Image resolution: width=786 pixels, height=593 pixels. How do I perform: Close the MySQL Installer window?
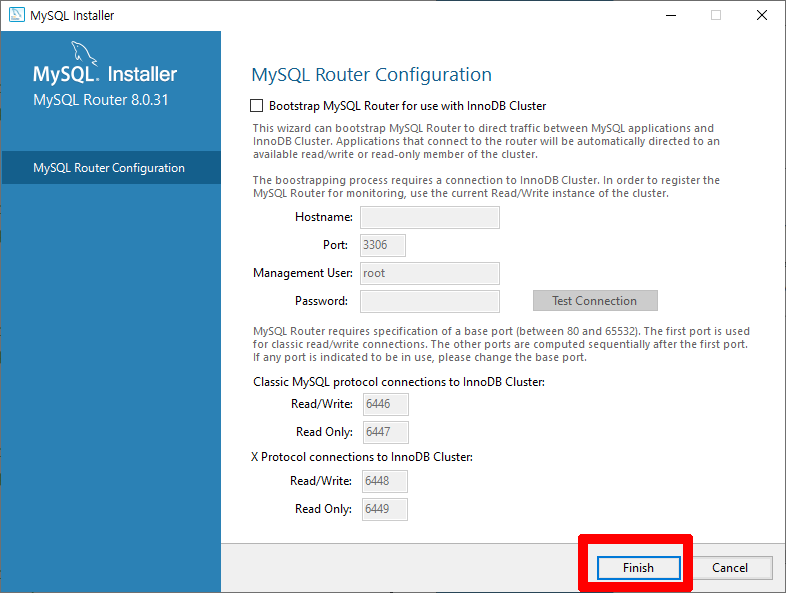(762, 16)
